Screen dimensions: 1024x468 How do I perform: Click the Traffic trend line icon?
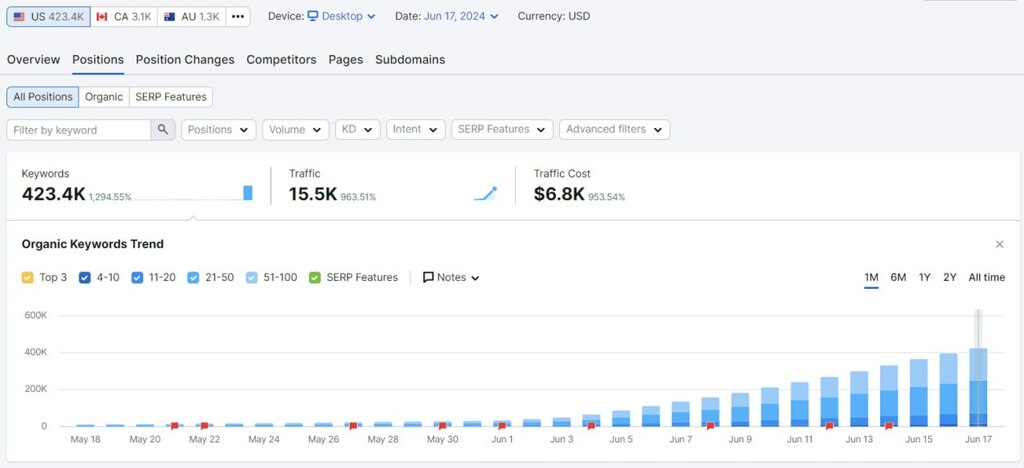coord(485,193)
